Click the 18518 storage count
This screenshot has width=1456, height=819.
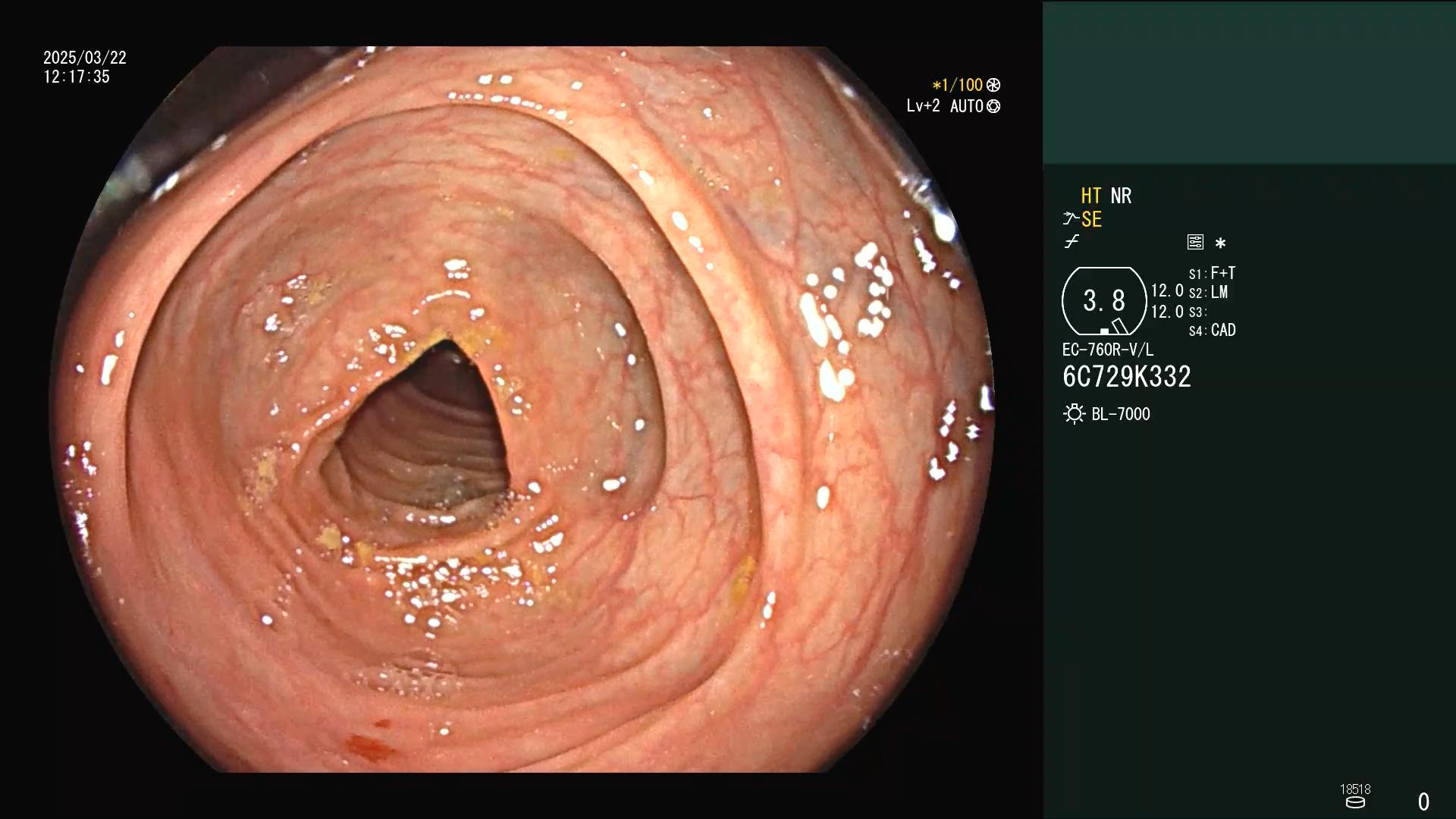tap(1355, 789)
